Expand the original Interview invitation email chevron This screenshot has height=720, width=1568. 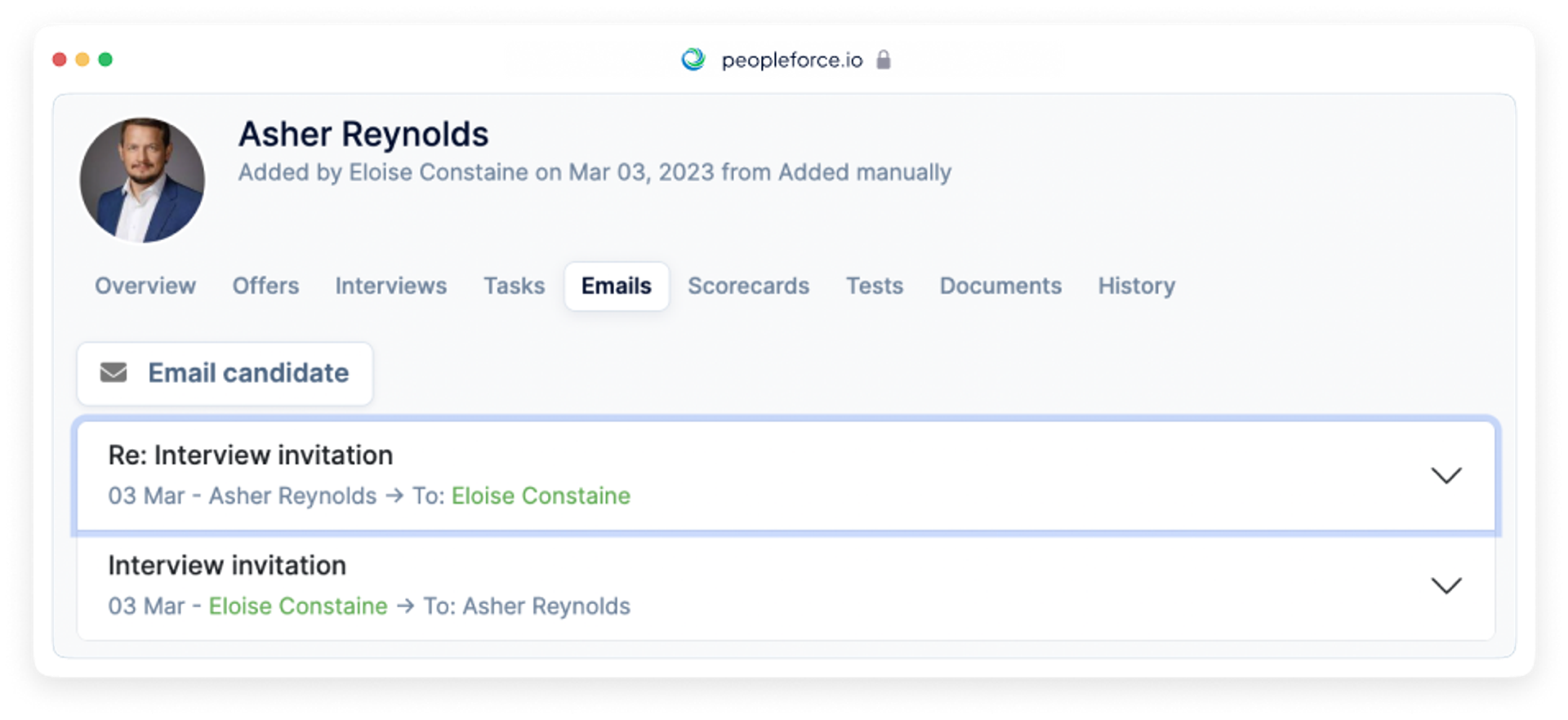click(1445, 586)
